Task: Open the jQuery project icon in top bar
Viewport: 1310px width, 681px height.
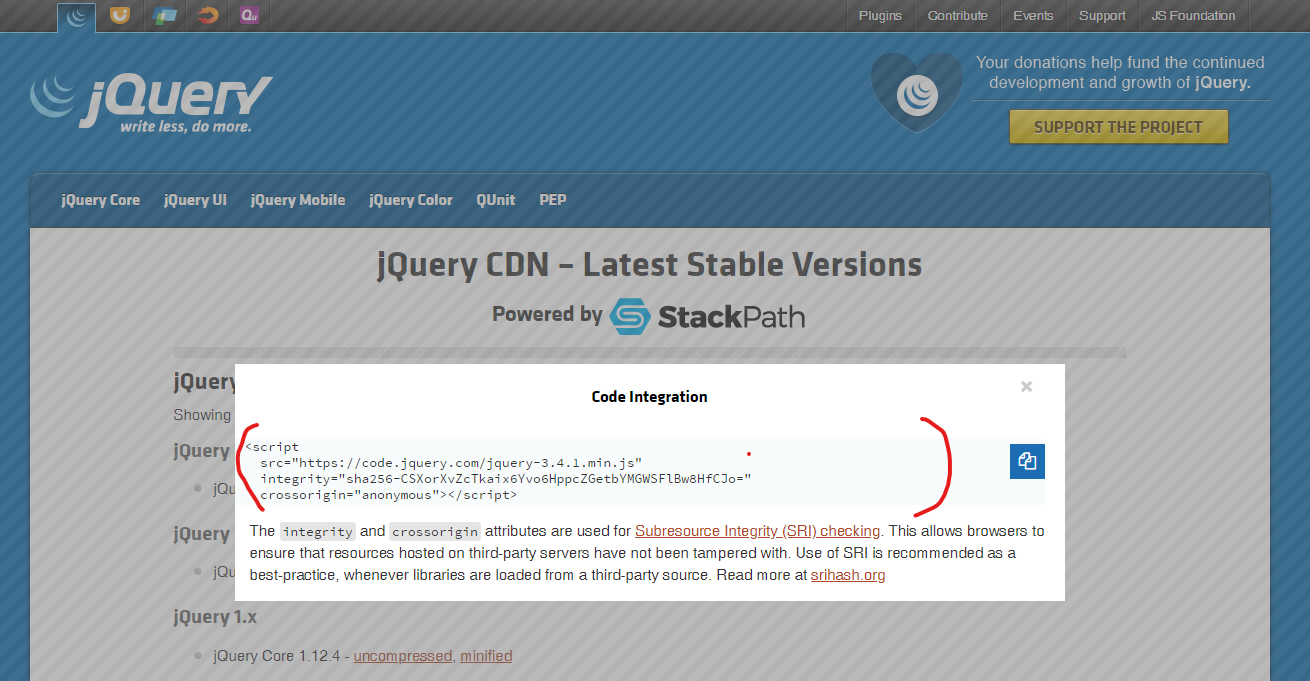Action: [x=76, y=16]
